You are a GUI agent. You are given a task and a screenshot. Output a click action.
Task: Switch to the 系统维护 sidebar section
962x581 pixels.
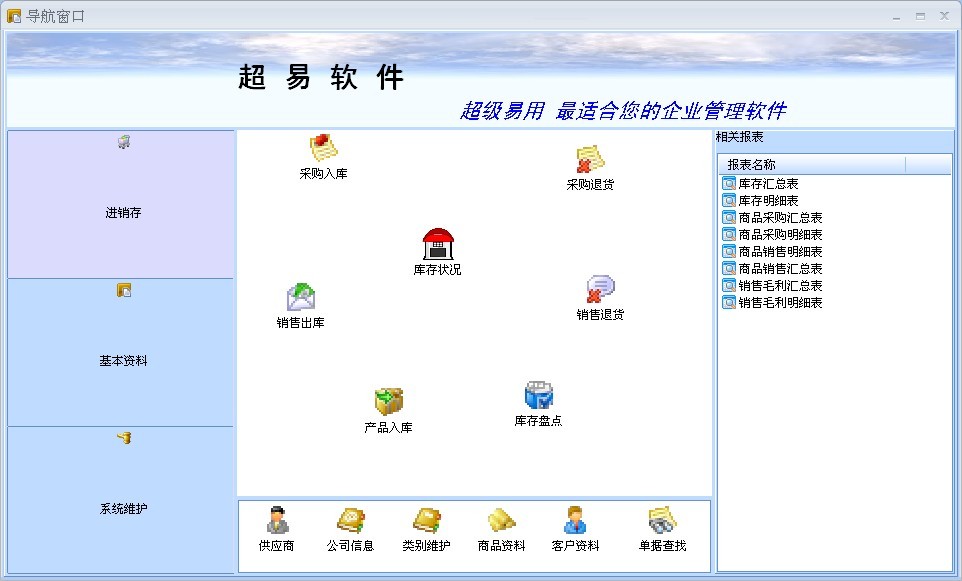(121, 501)
